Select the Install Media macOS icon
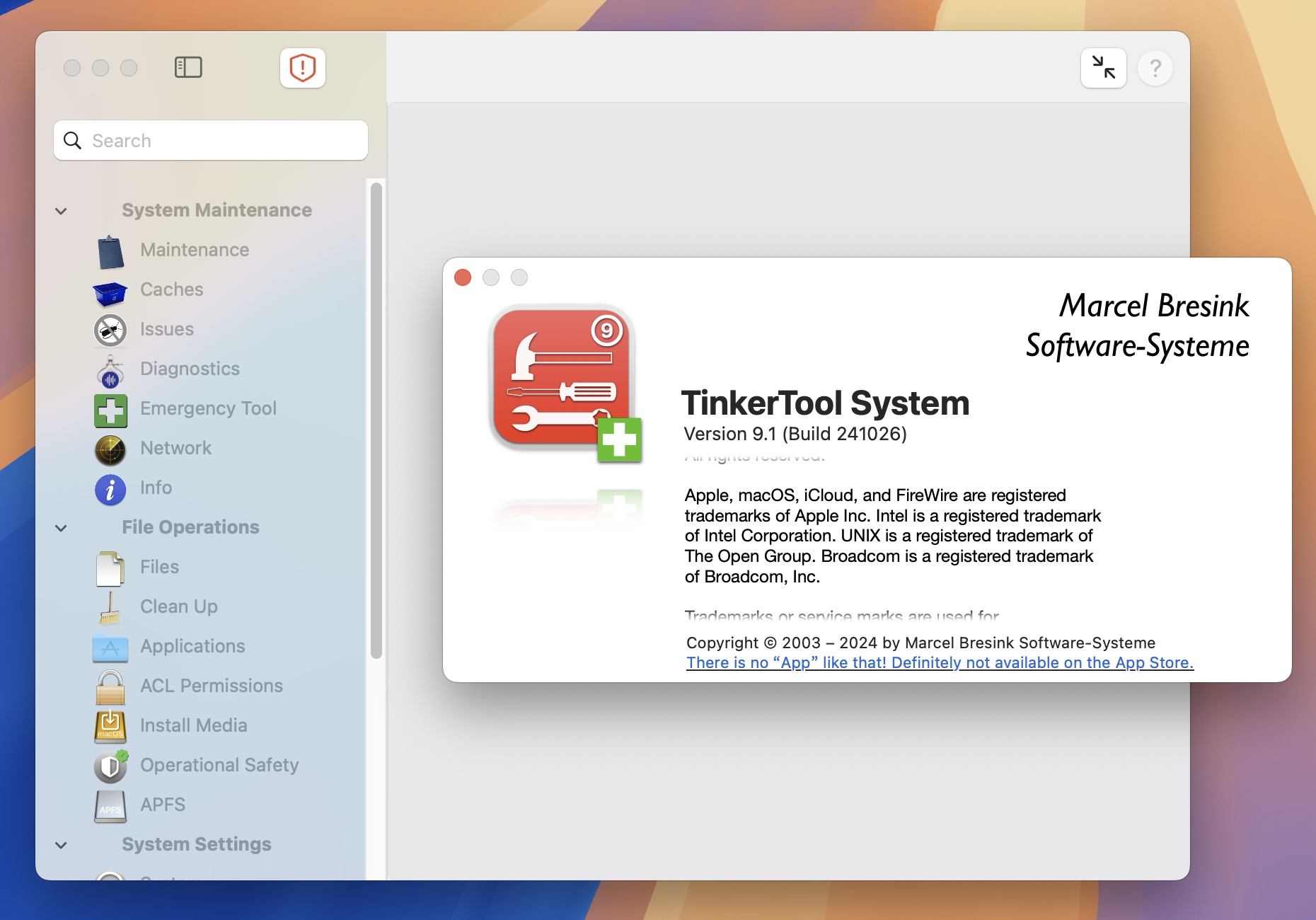1316x920 pixels. coord(110,727)
